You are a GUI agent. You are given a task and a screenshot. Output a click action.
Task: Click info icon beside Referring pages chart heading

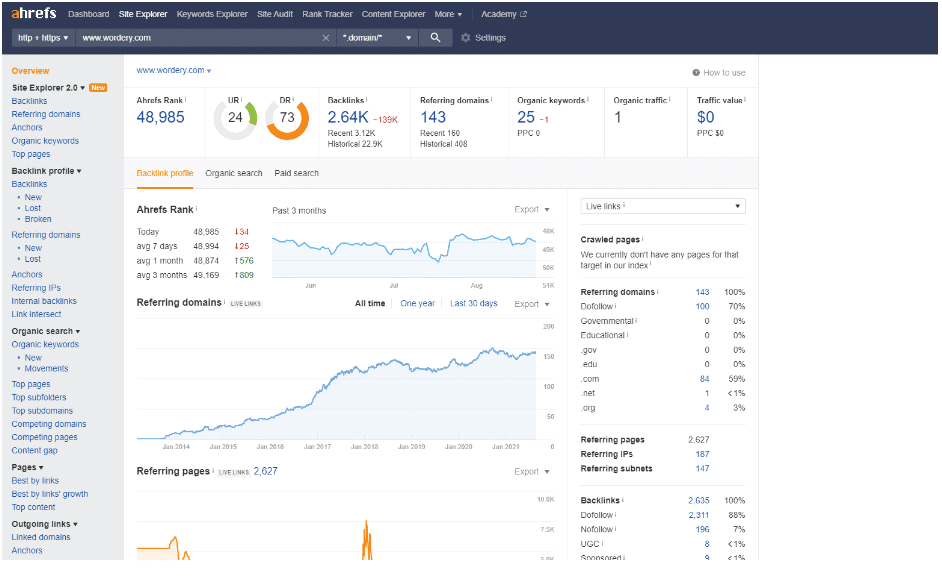click(213, 470)
